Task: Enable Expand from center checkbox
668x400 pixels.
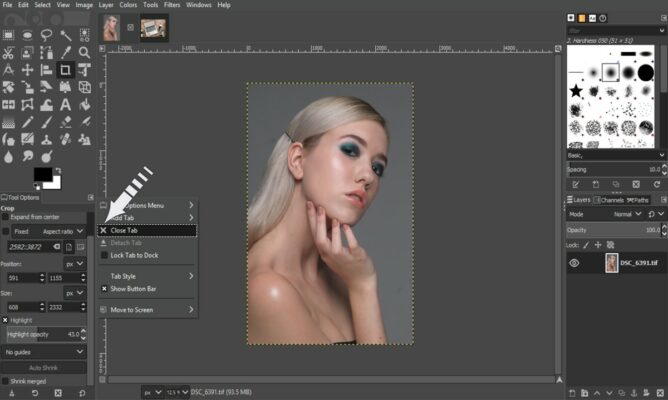Action: pos(5,217)
